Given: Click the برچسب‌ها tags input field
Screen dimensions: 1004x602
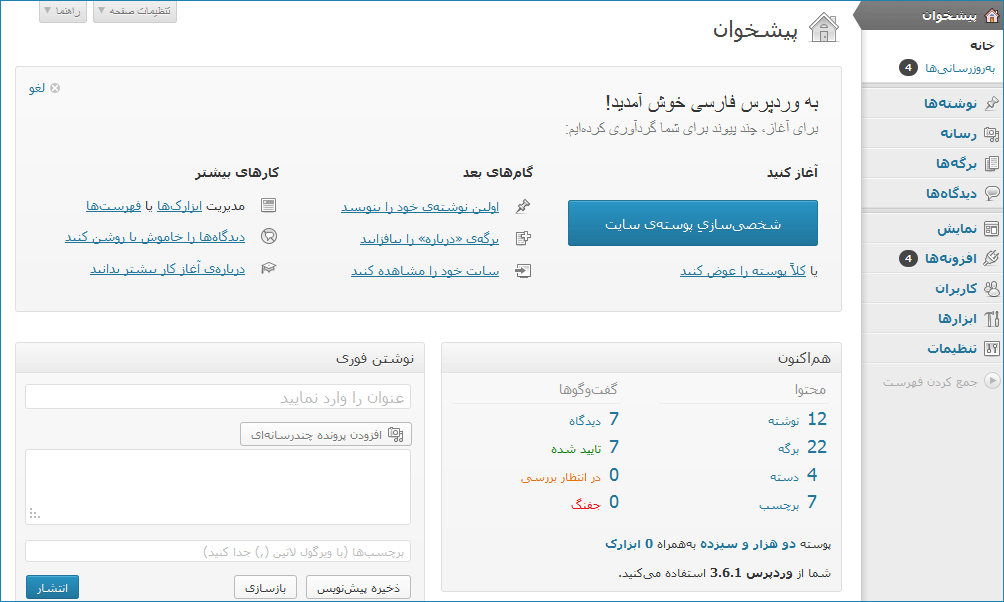Looking at the screenshot, I should click(218, 551).
